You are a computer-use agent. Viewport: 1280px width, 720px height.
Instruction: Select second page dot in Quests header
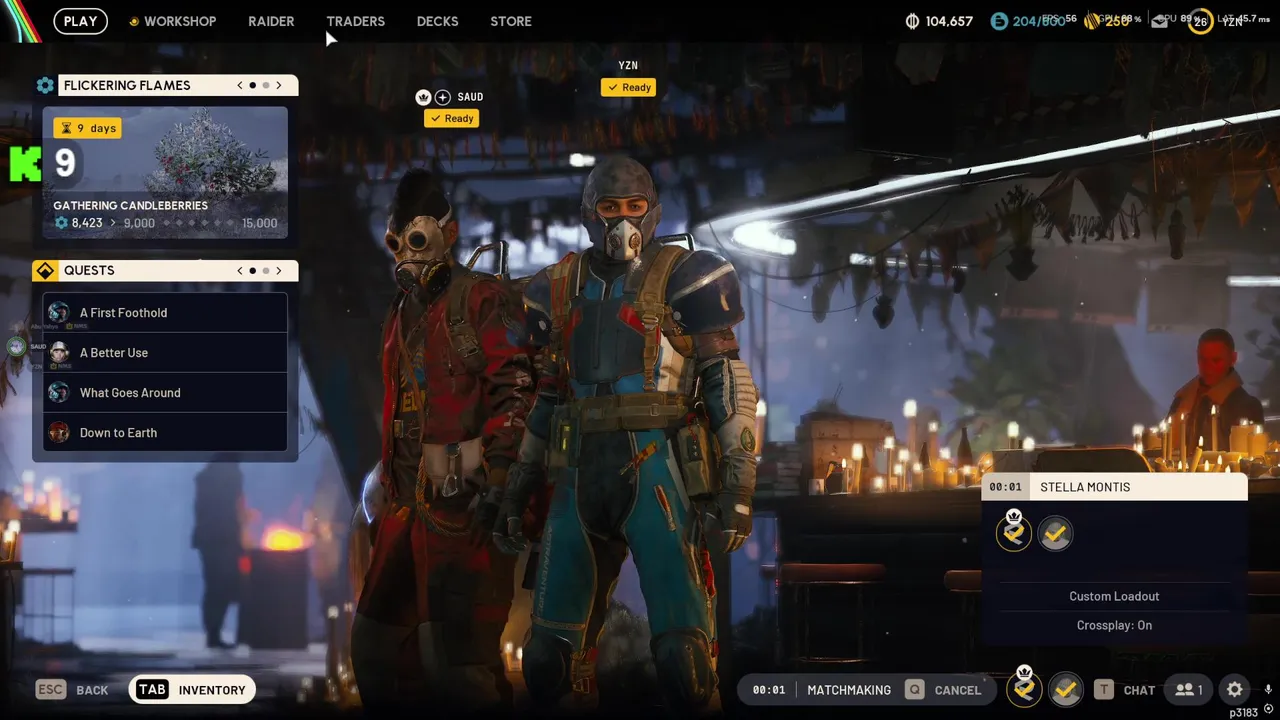pos(266,271)
